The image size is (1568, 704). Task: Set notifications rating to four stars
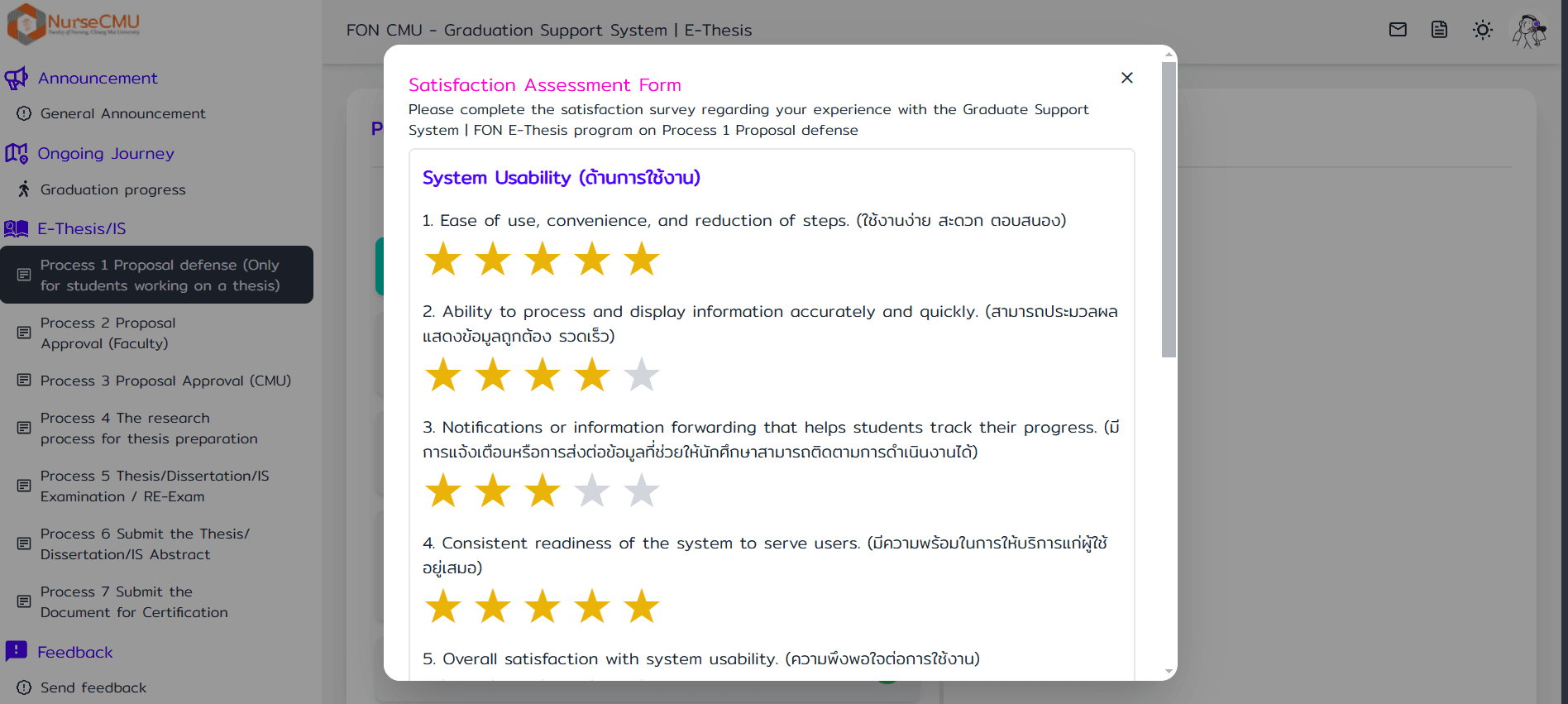click(x=592, y=491)
